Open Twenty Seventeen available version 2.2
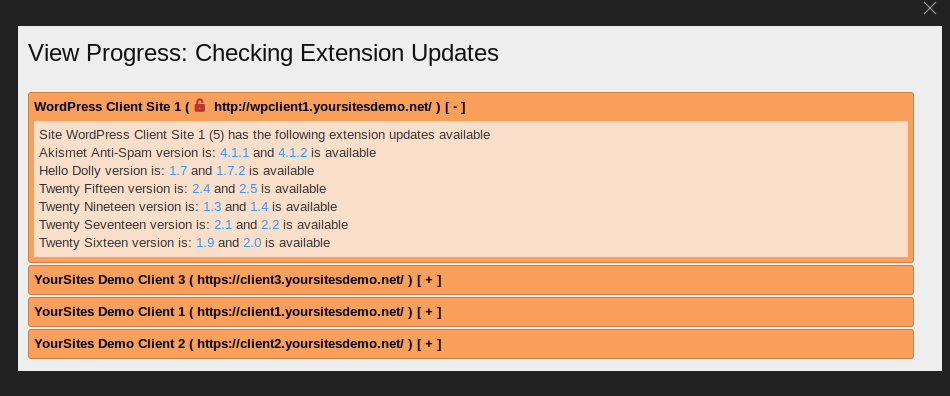This screenshot has width=950, height=396. tap(270, 225)
